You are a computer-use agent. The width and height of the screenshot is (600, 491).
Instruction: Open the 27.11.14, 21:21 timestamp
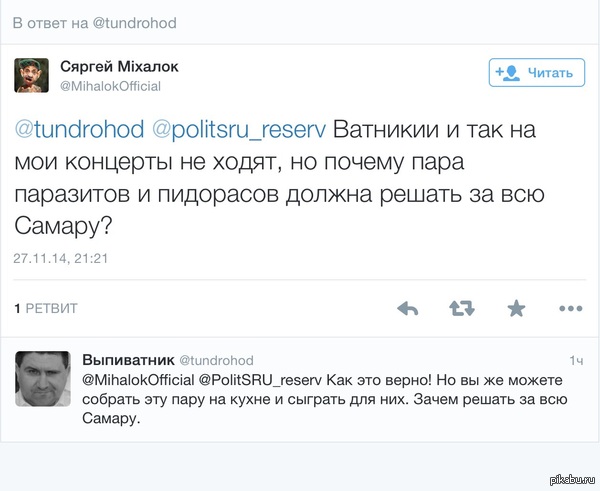pos(61,258)
